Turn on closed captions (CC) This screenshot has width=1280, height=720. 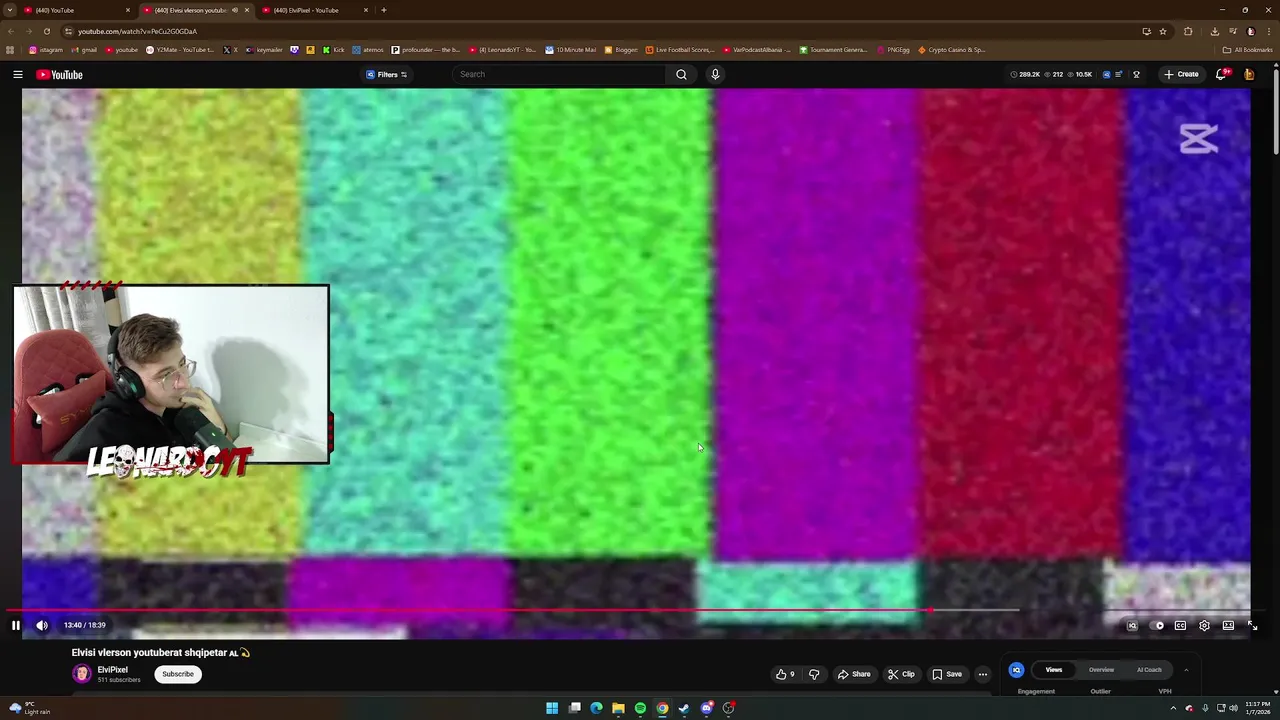pos(1180,626)
